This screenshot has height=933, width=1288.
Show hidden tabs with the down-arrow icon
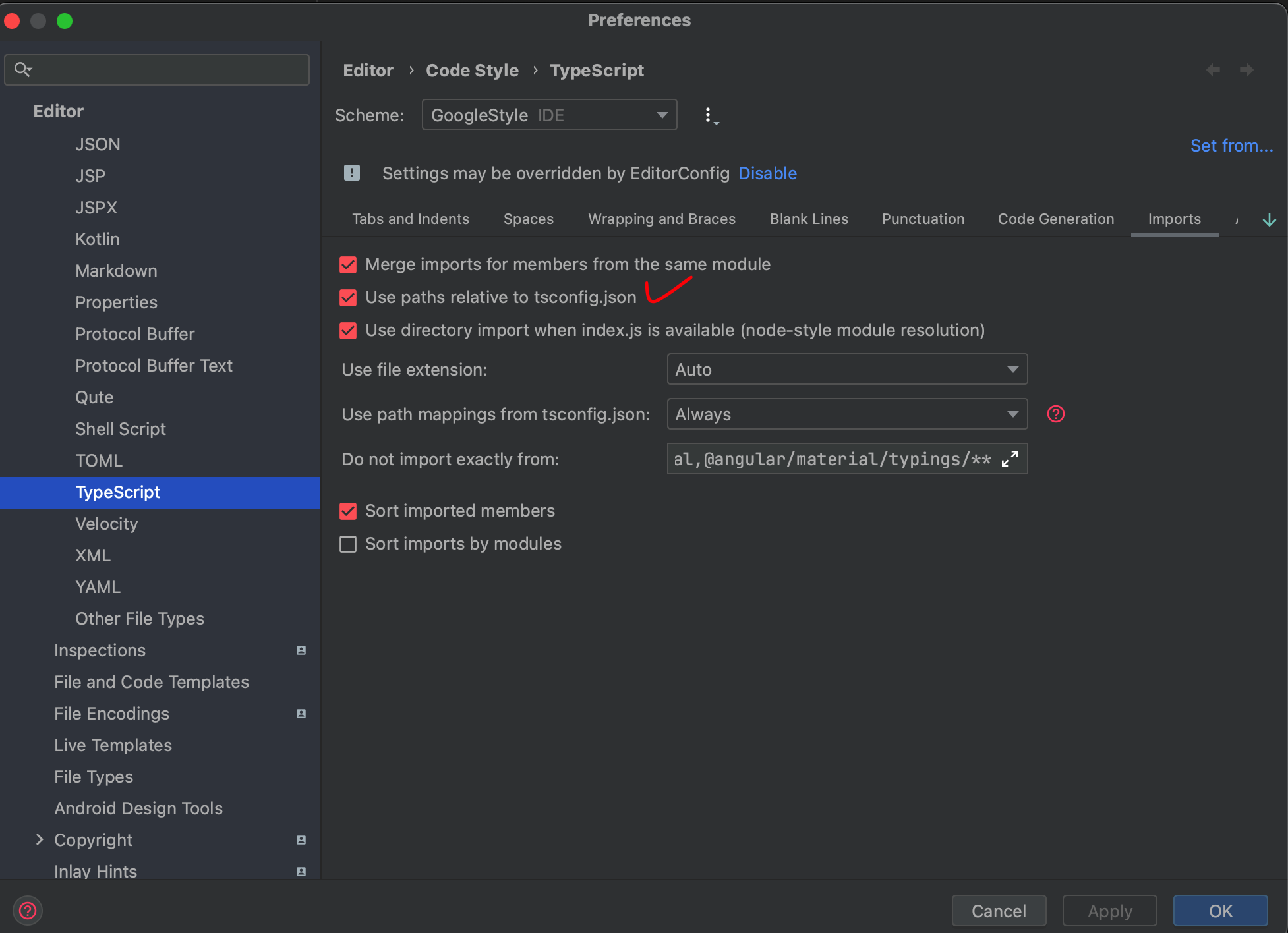(1269, 220)
